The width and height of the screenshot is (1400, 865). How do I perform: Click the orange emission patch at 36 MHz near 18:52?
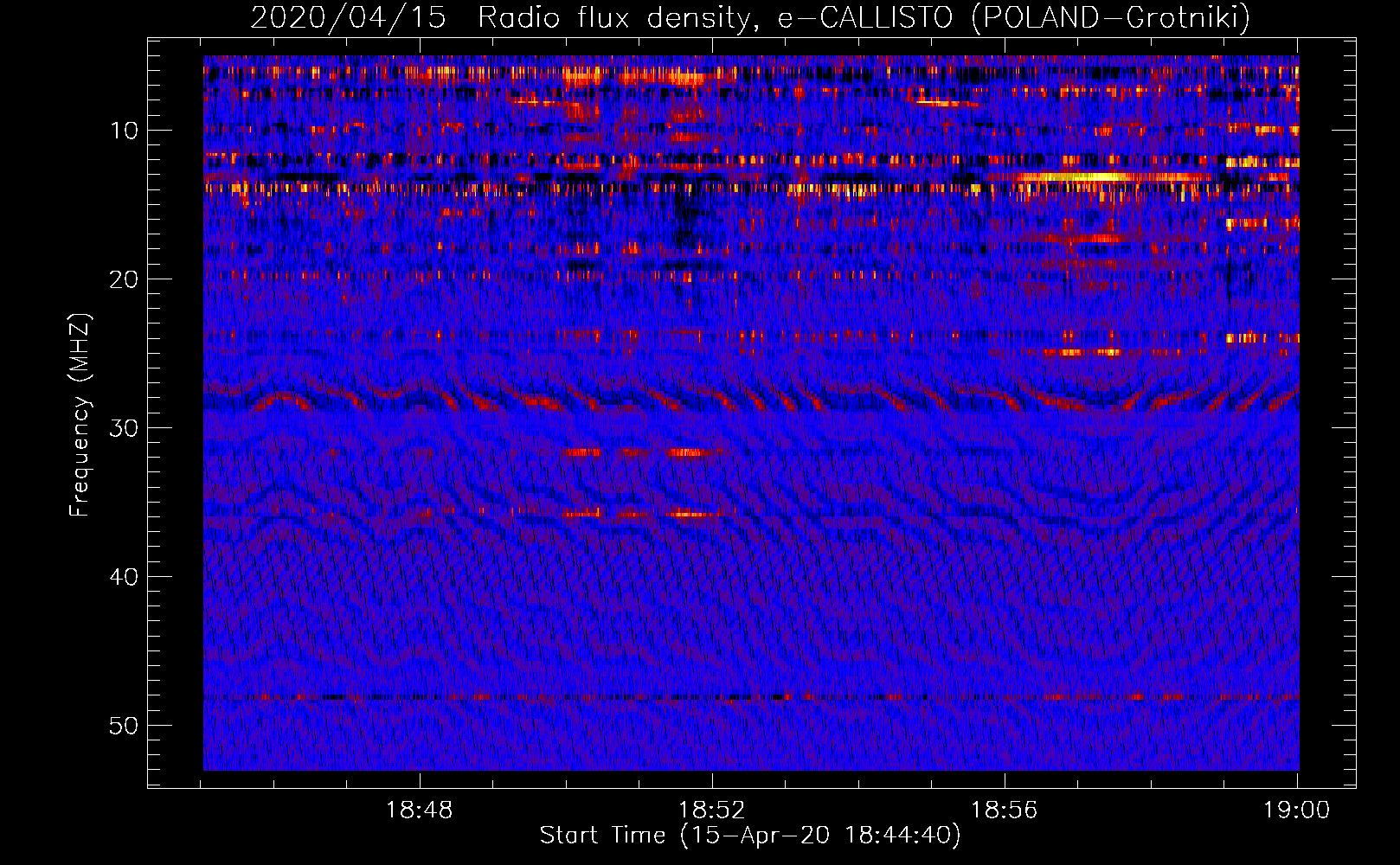pos(688,514)
